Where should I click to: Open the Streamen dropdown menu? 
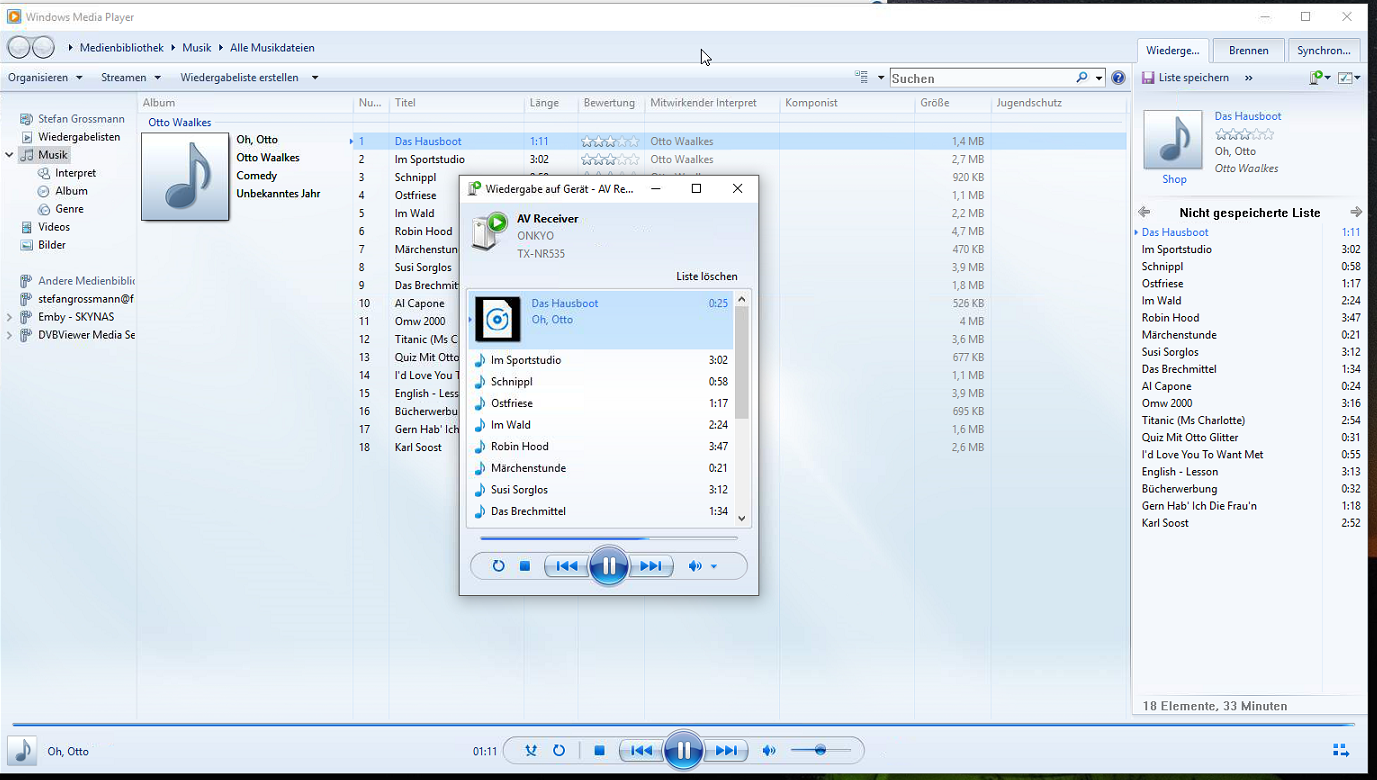131,77
